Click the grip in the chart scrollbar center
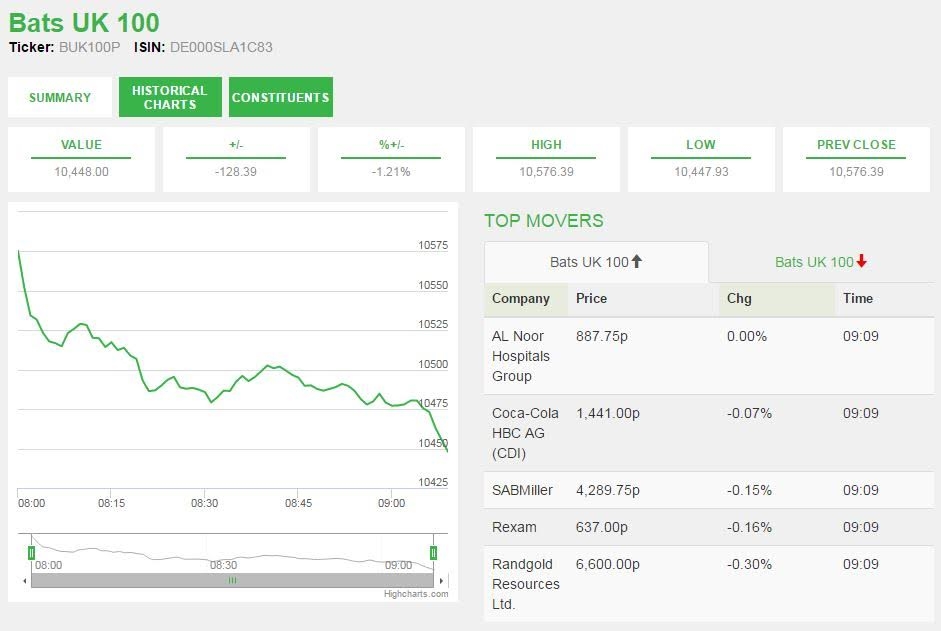The image size is (941, 631). click(x=232, y=580)
